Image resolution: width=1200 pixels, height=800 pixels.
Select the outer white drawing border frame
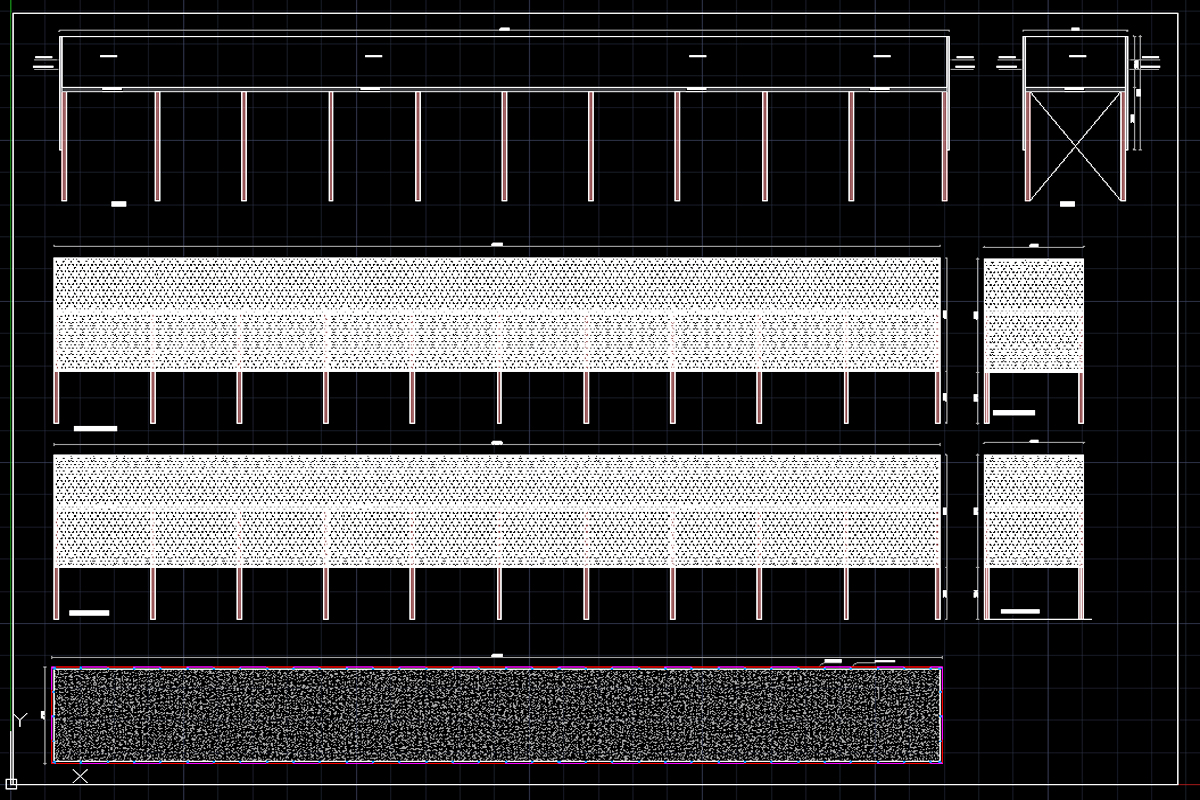tap(595, 398)
